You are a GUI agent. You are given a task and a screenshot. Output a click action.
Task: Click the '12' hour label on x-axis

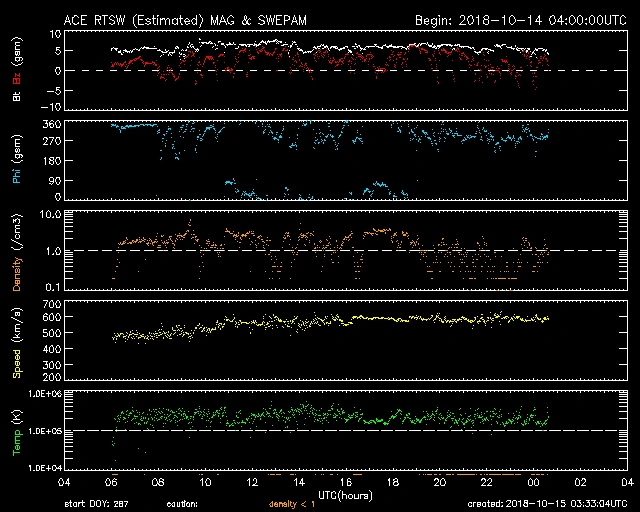click(x=252, y=482)
